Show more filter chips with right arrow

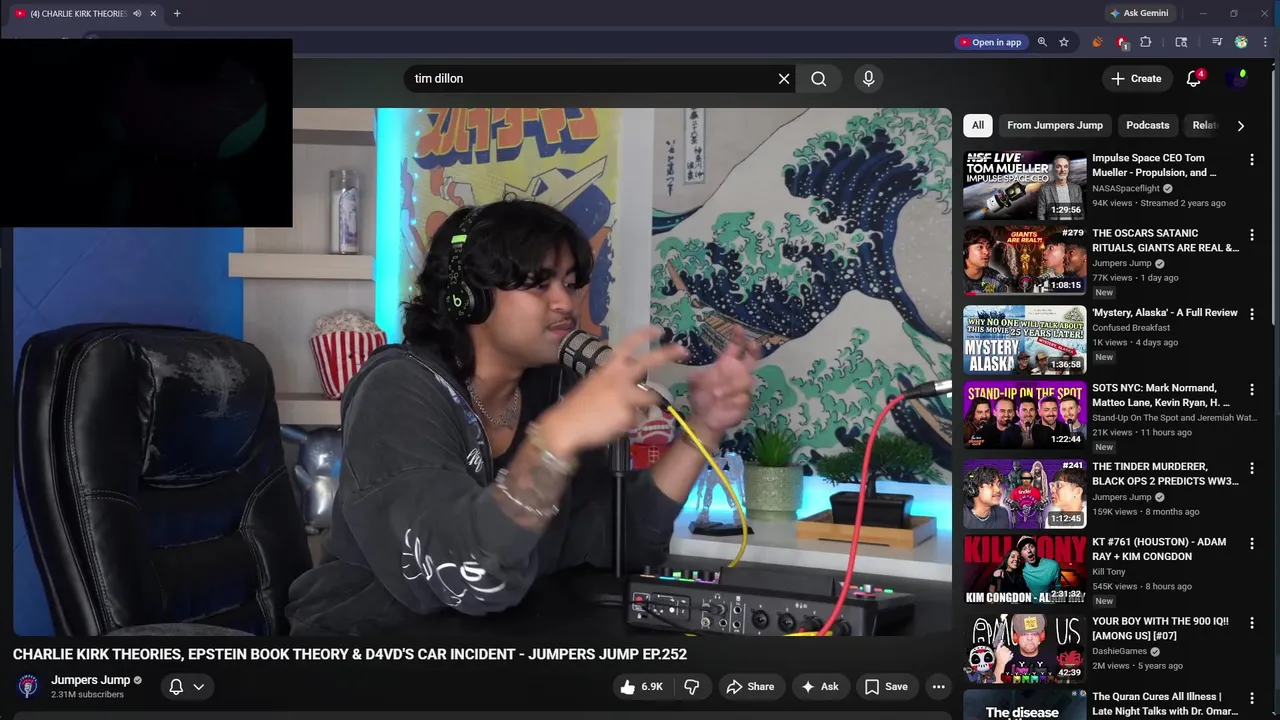click(1241, 126)
